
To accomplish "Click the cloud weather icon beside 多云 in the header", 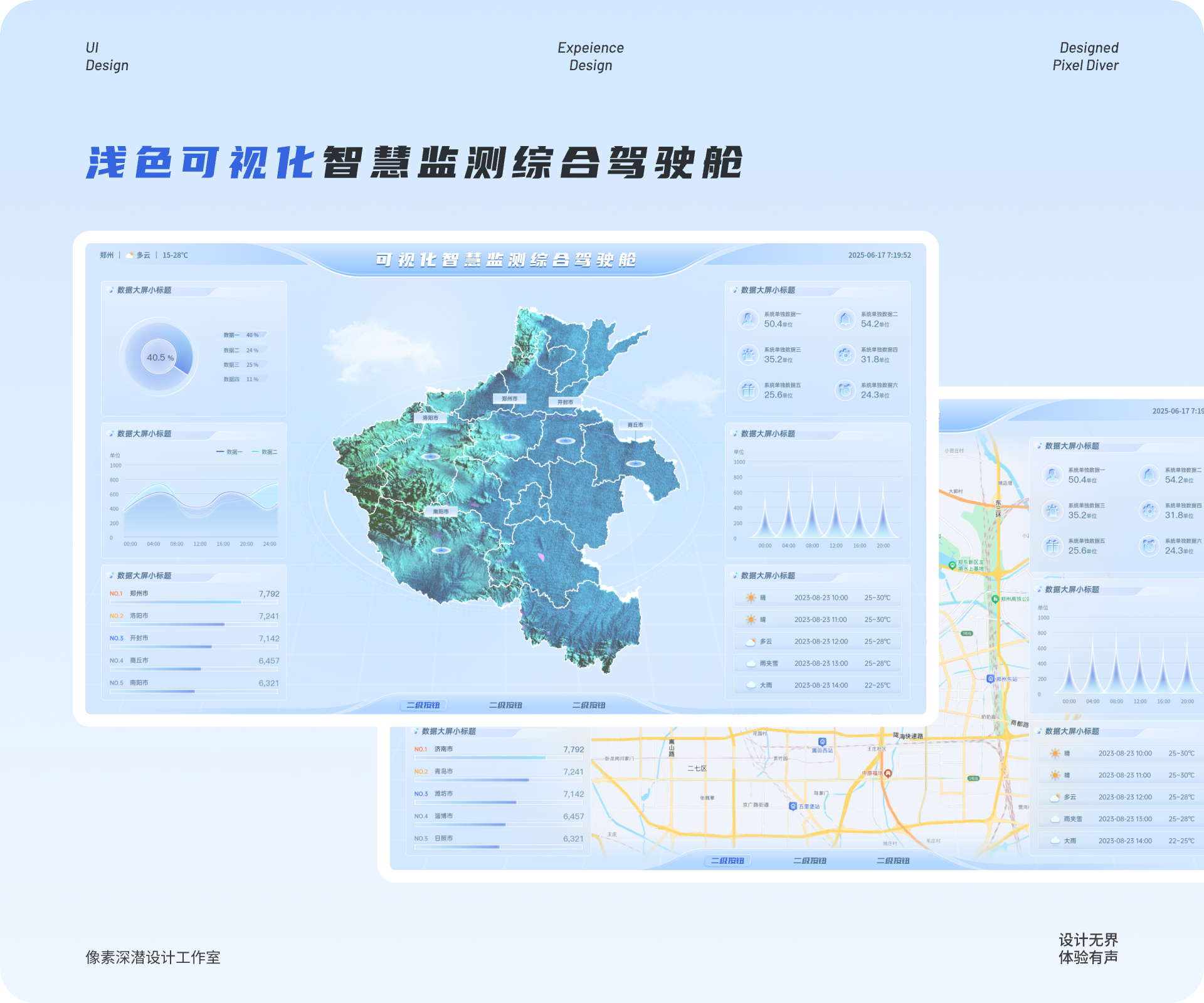I will coord(130,255).
